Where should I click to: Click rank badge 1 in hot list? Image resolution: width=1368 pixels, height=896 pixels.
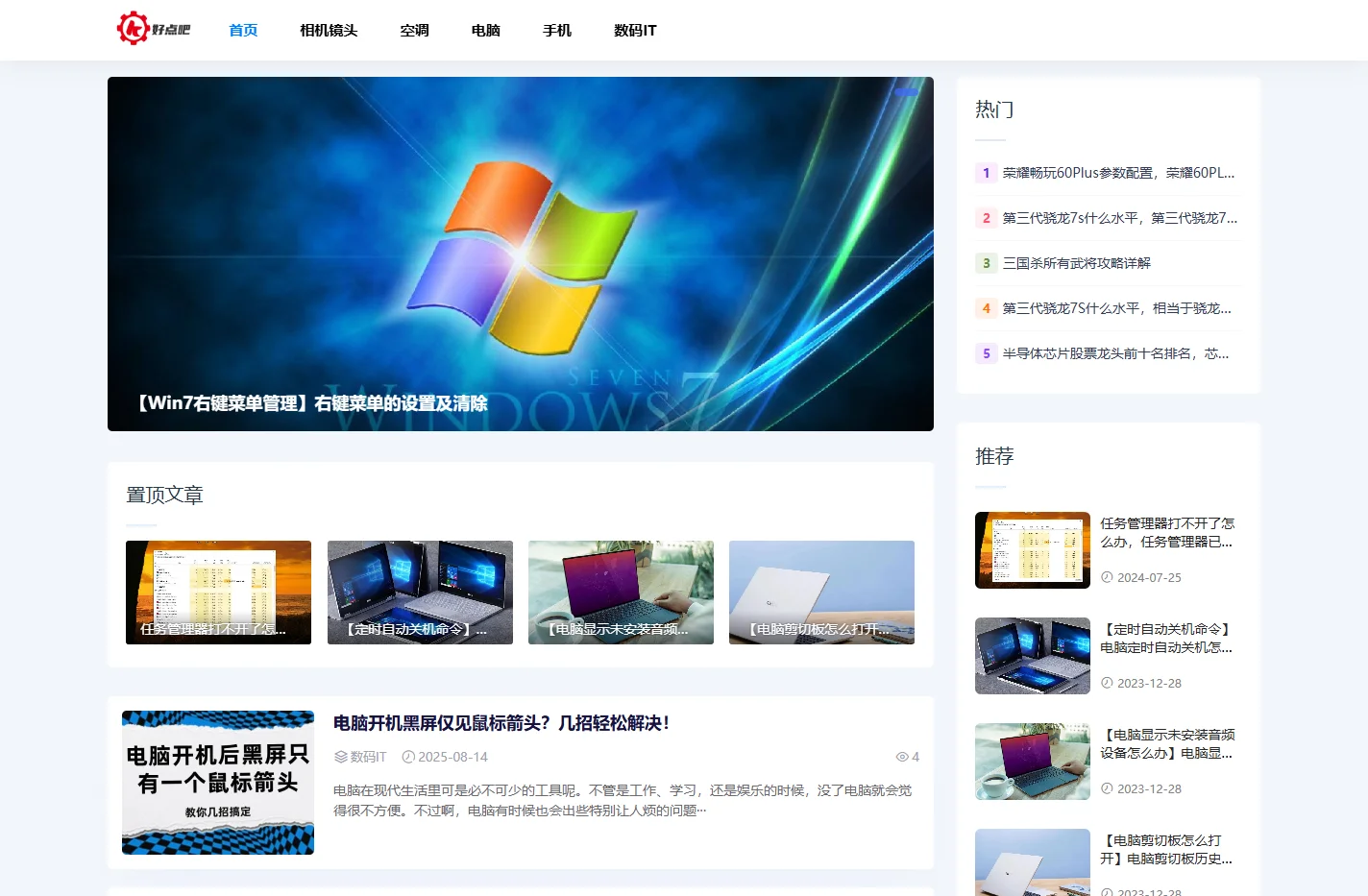(x=986, y=173)
